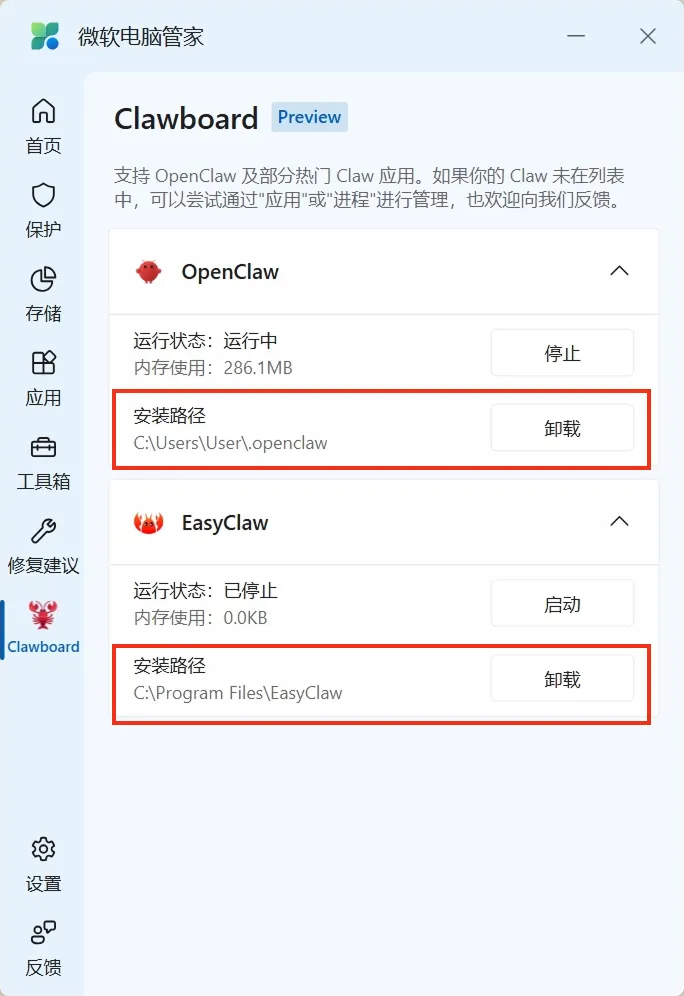Uninstall EasyClaw with its 卸载 button
Image resolution: width=684 pixels, height=996 pixels.
tap(562, 679)
